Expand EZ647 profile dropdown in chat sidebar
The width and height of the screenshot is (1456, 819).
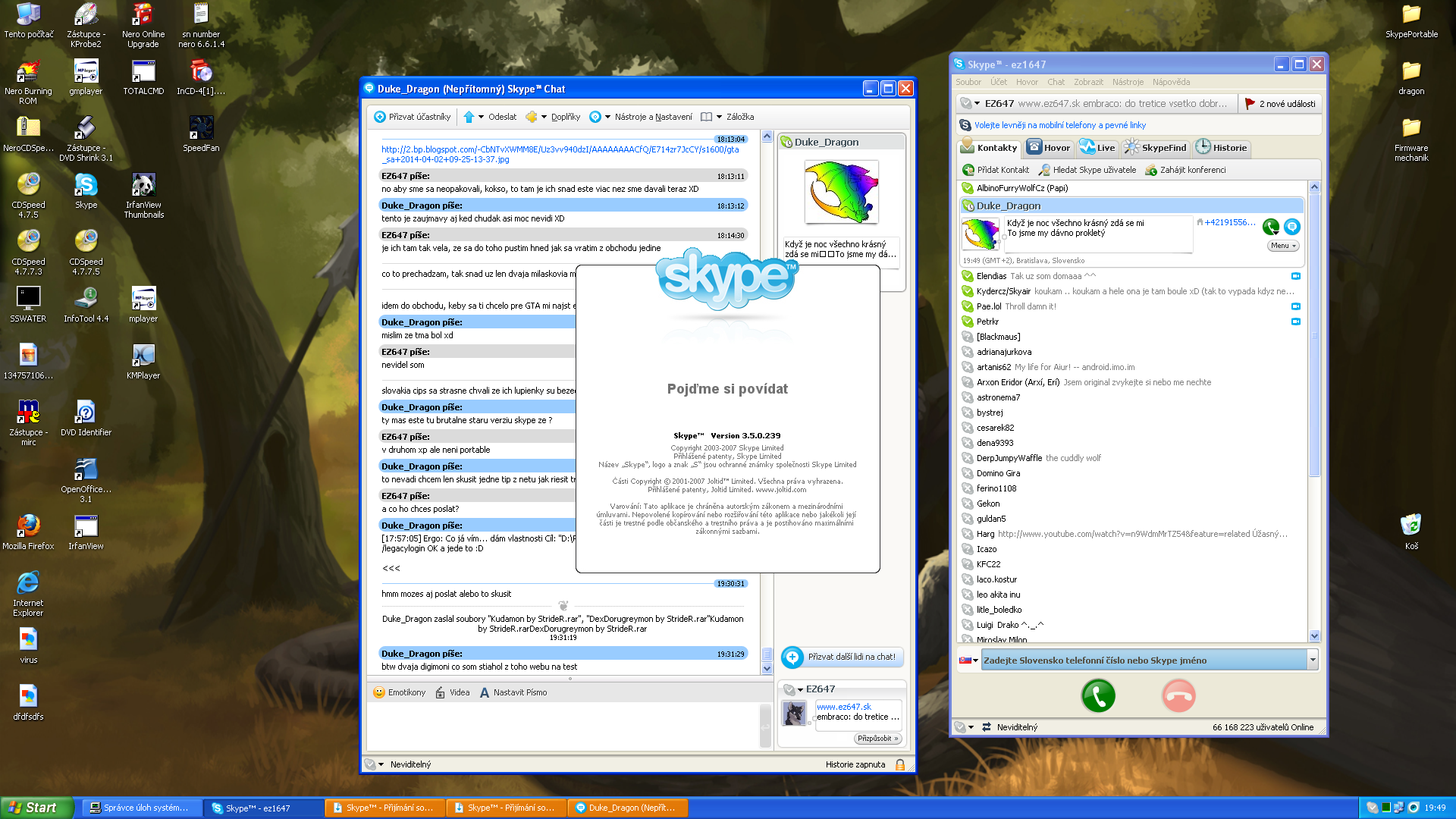800,689
